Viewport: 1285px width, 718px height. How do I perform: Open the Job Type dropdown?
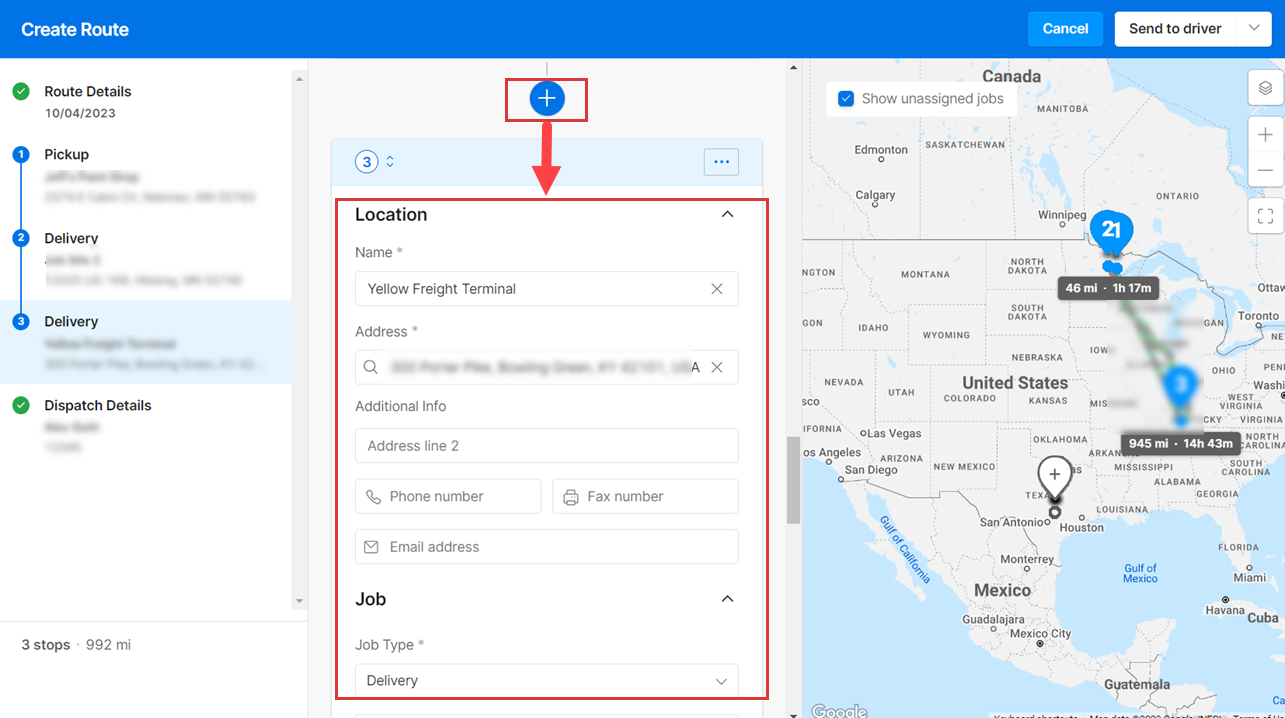click(546, 680)
